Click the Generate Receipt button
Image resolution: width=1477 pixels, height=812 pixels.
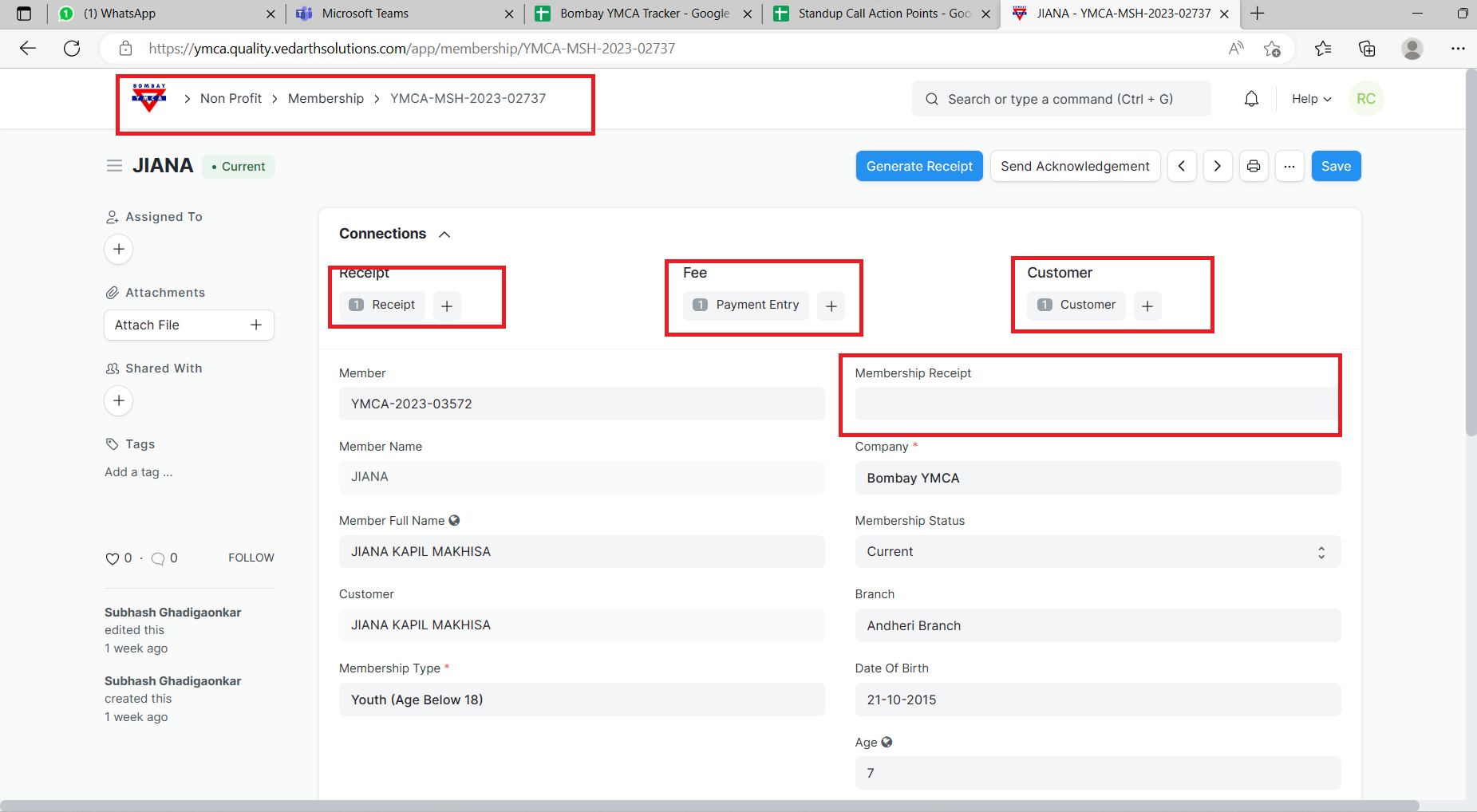[919, 166]
